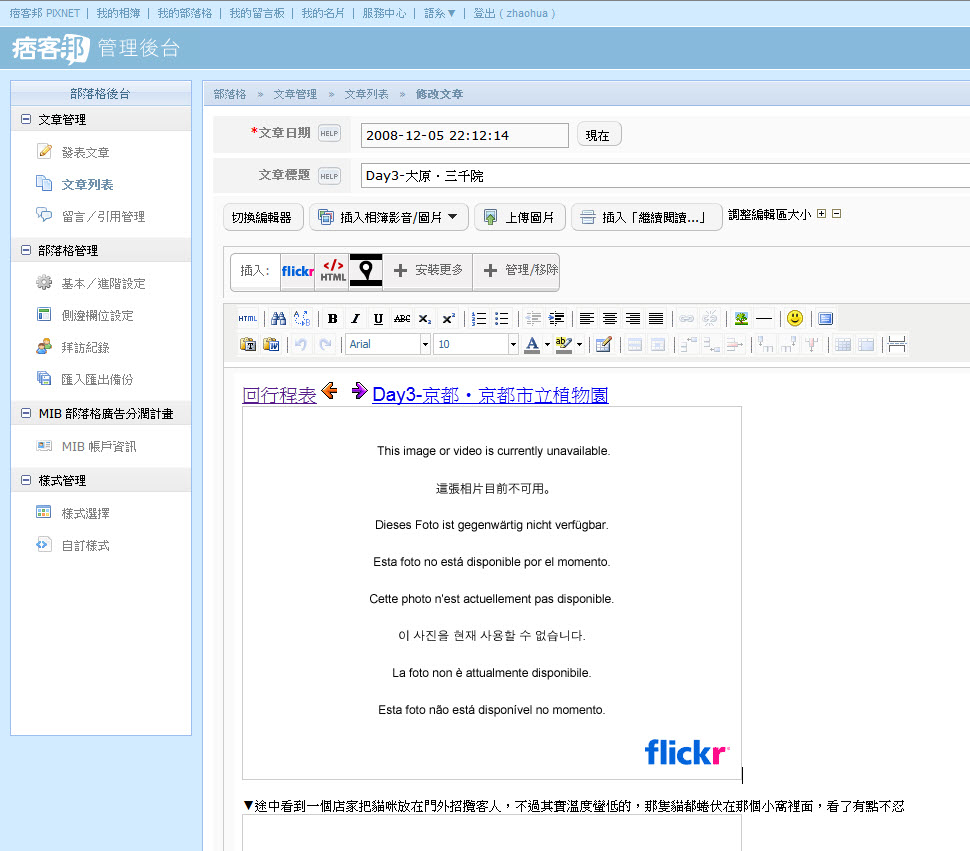This screenshot has width=970, height=851.
Task: Toggle the fullscreen editor icon
Action: pos(825,319)
